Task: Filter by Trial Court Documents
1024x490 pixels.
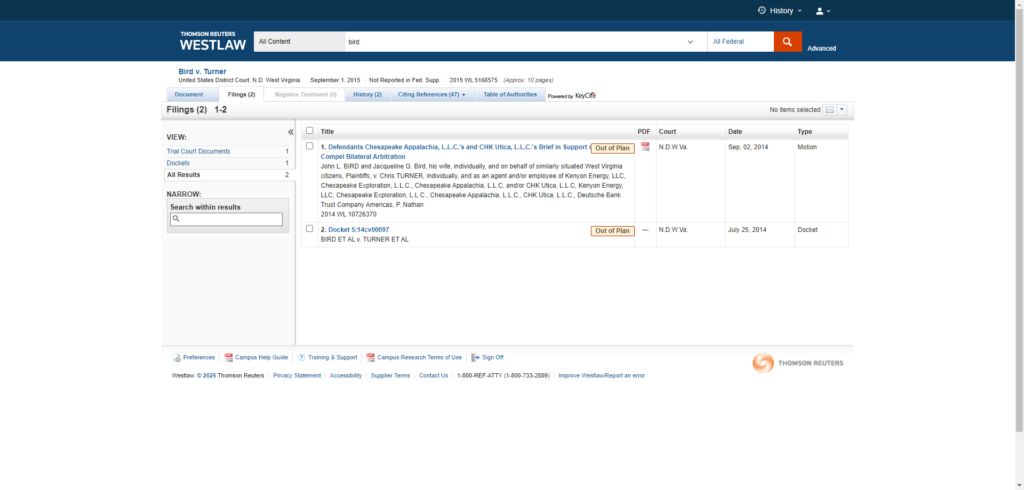Action: point(198,151)
